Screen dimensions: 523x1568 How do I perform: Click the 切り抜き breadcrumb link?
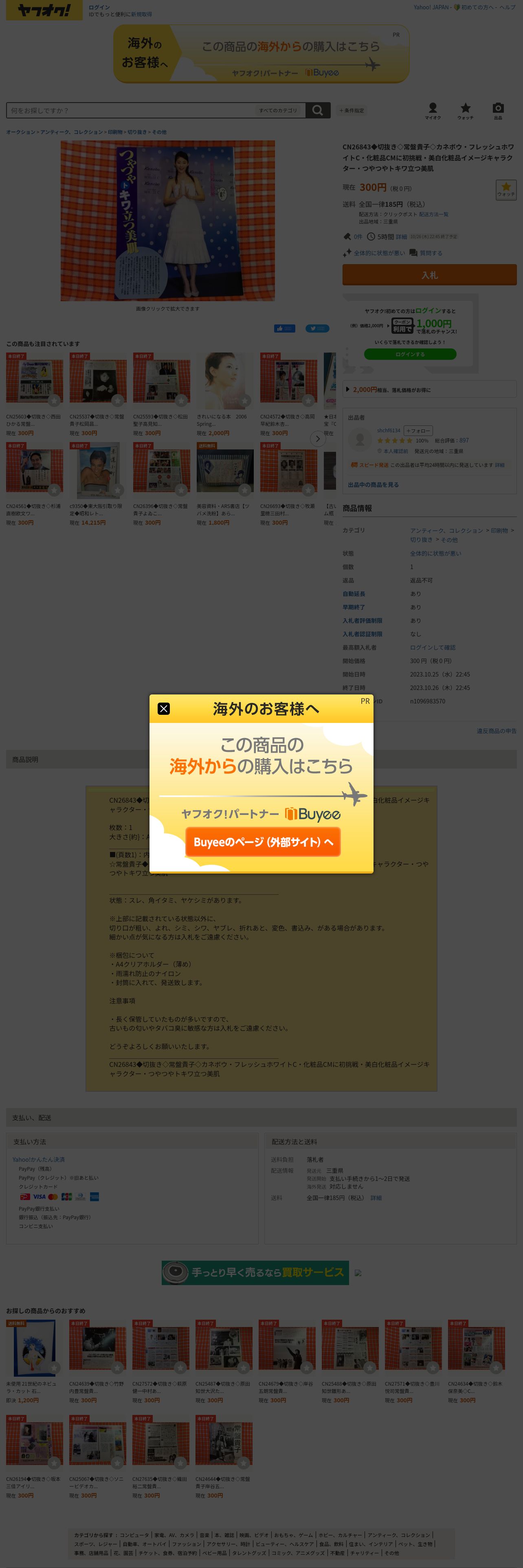tap(137, 131)
